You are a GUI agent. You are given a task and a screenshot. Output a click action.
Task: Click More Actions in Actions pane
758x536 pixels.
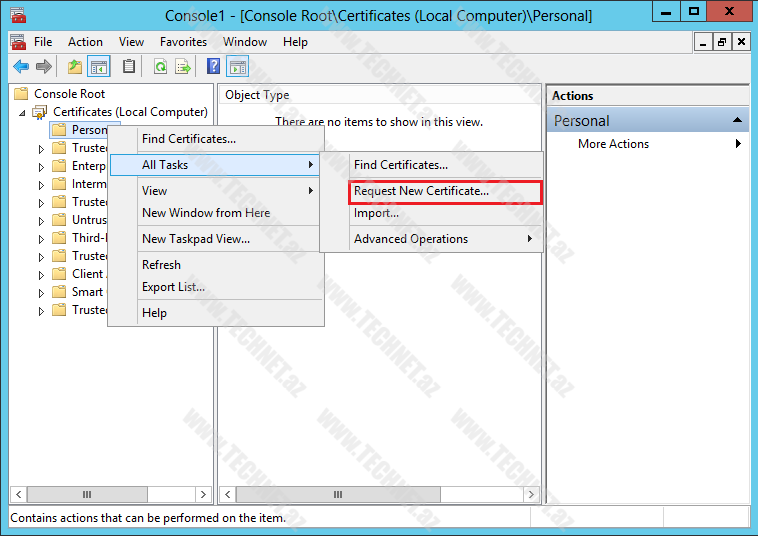point(613,144)
